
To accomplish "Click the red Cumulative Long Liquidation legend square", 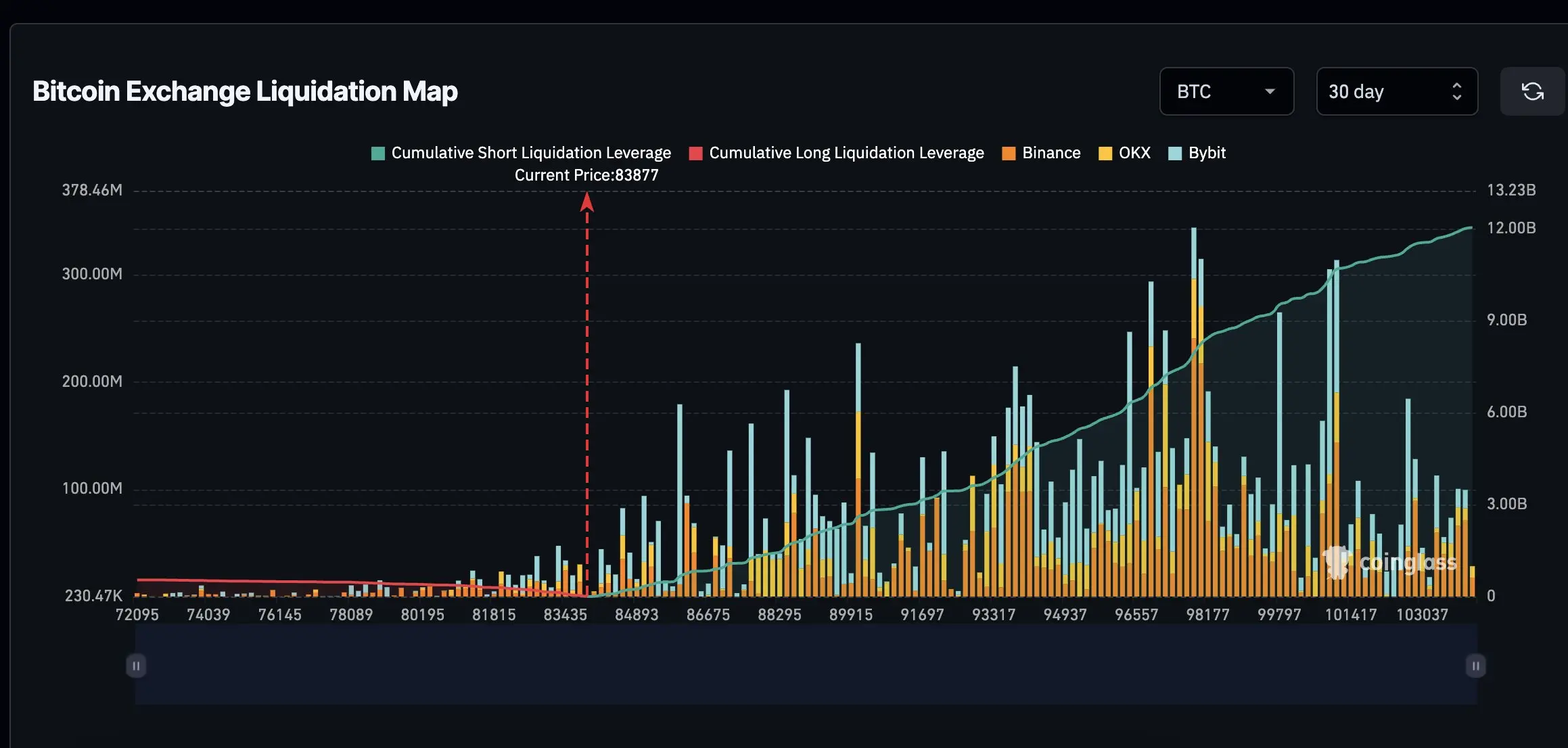I will (x=695, y=154).
